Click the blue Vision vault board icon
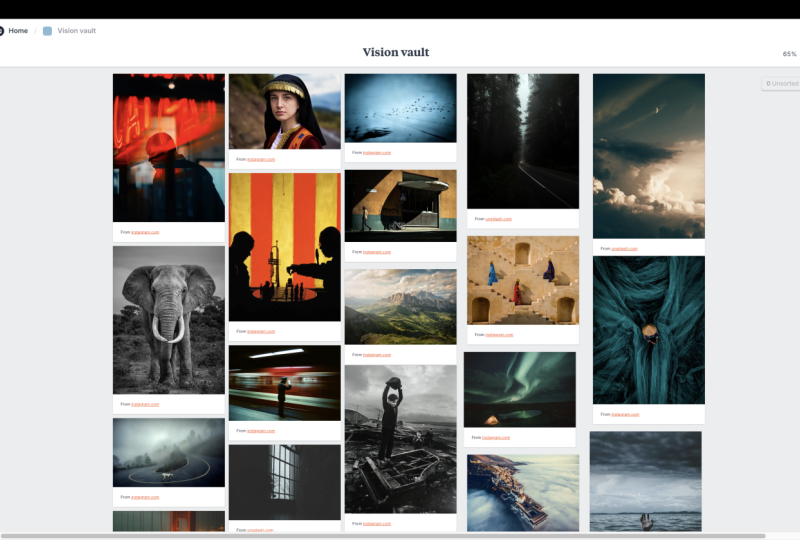 click(47, 31)
